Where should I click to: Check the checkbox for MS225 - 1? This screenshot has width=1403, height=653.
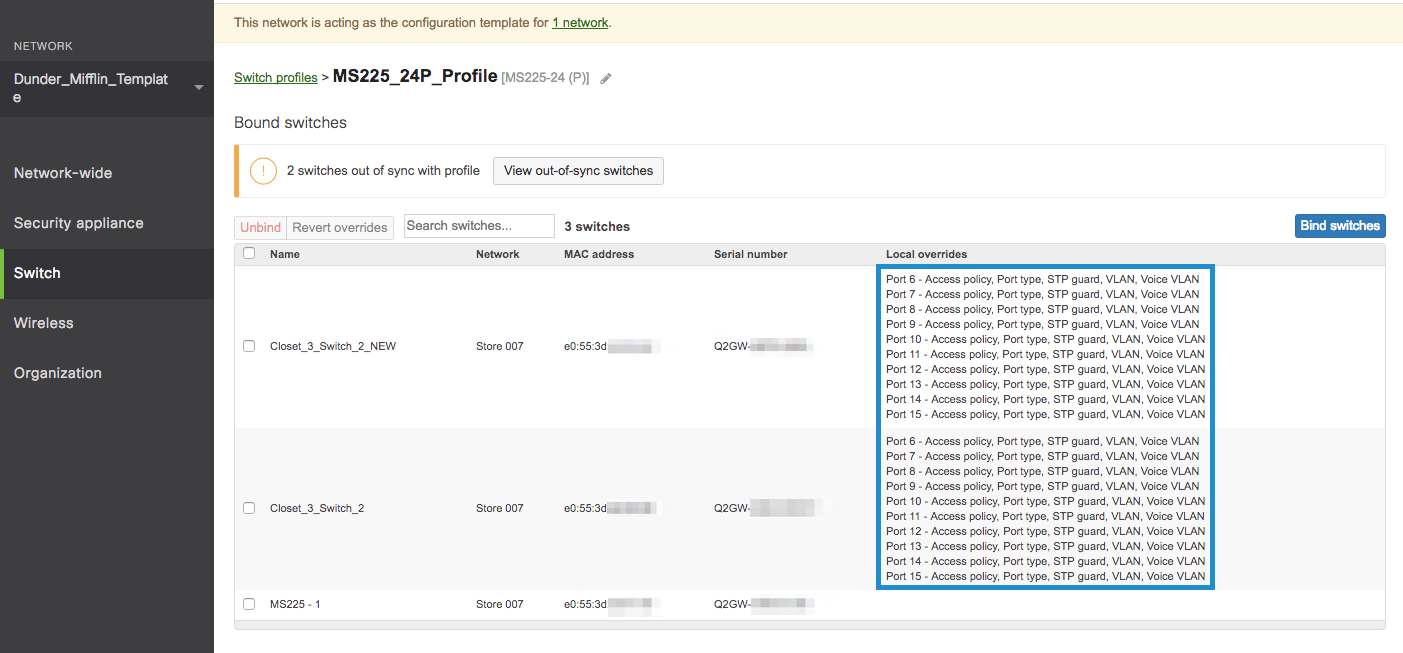pos(249,603)
